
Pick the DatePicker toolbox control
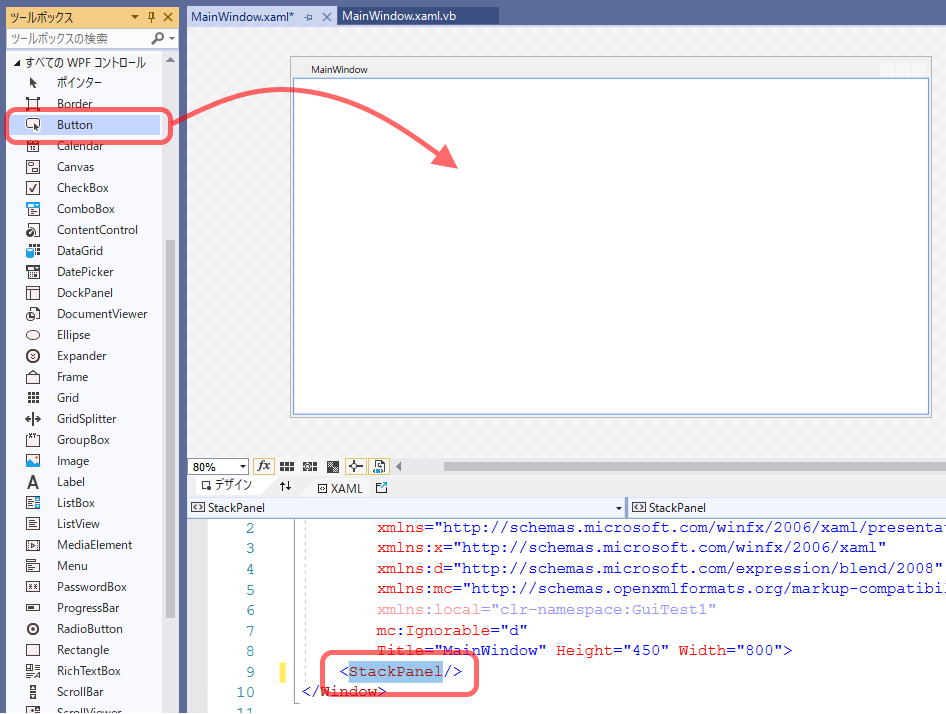(84, 272)
